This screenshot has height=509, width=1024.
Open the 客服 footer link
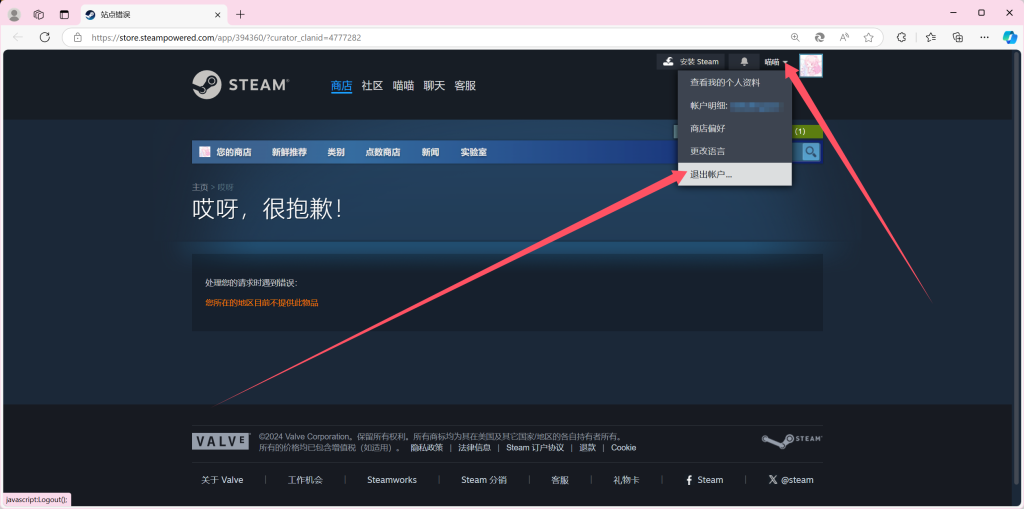560,480
